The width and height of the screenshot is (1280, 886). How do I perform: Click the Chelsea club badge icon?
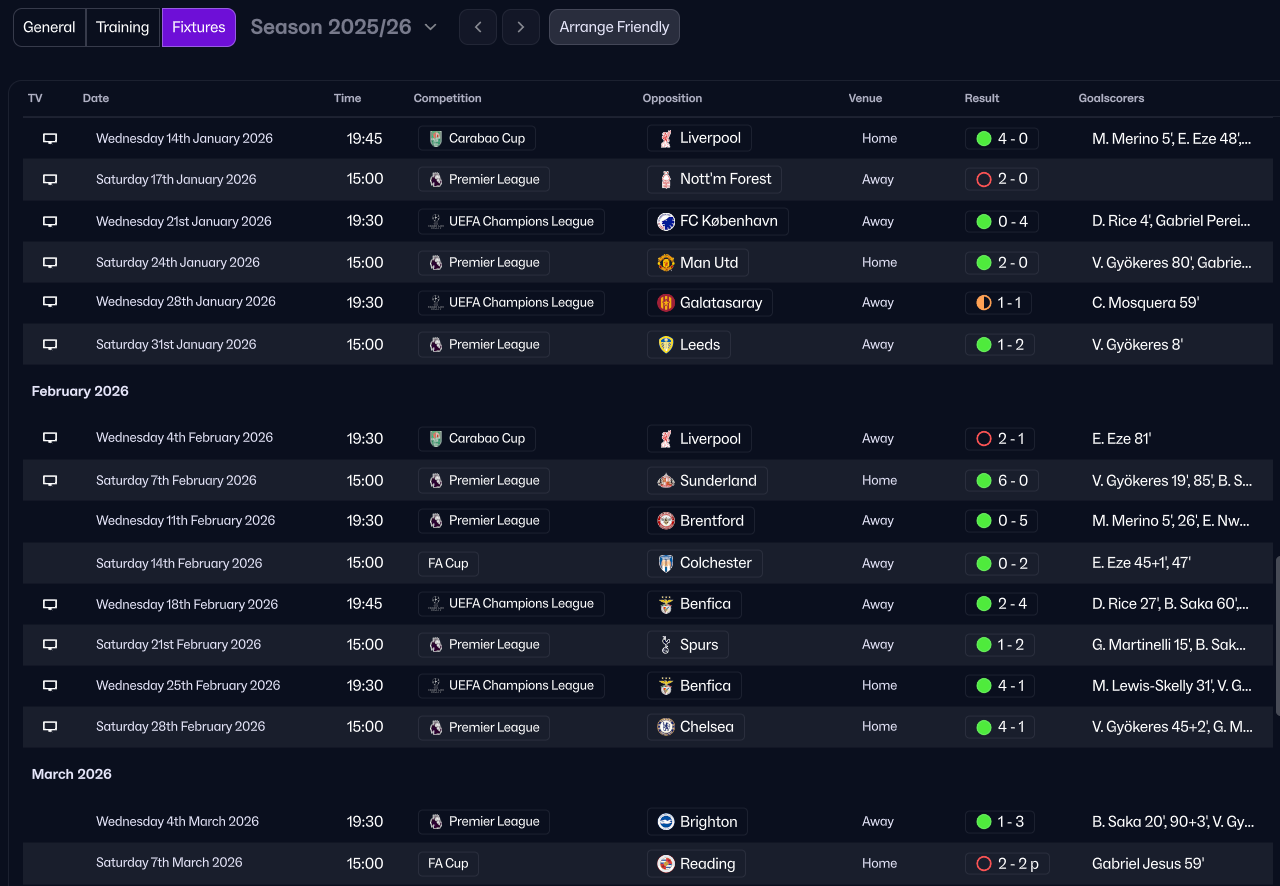click(666, 727)
